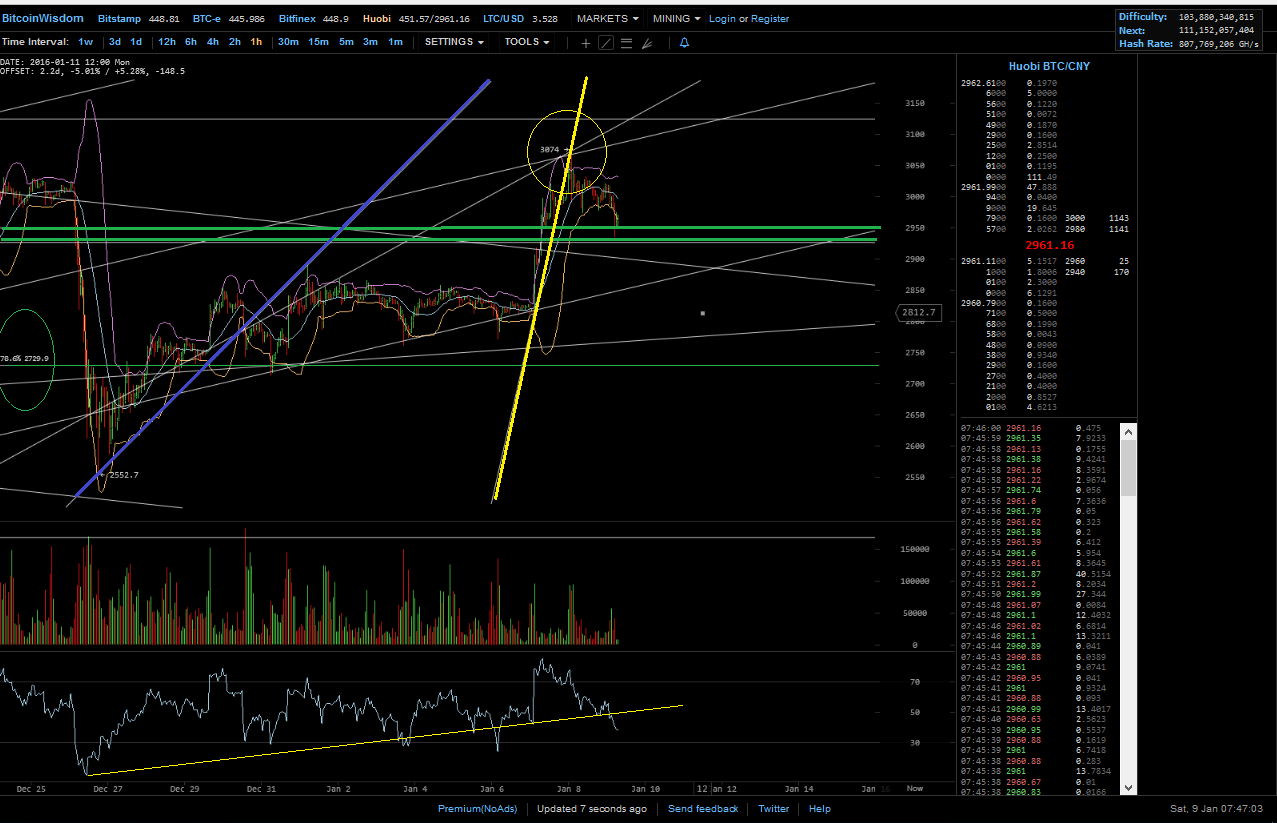Viewport: 1277px width, 823px height.
Task: Click the Dec 27 date on time axis
Action: tap(107, 789)
